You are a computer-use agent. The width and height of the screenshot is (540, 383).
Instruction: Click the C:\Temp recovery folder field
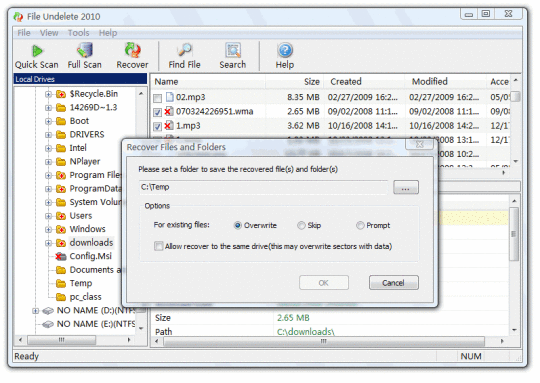(263, 187)
